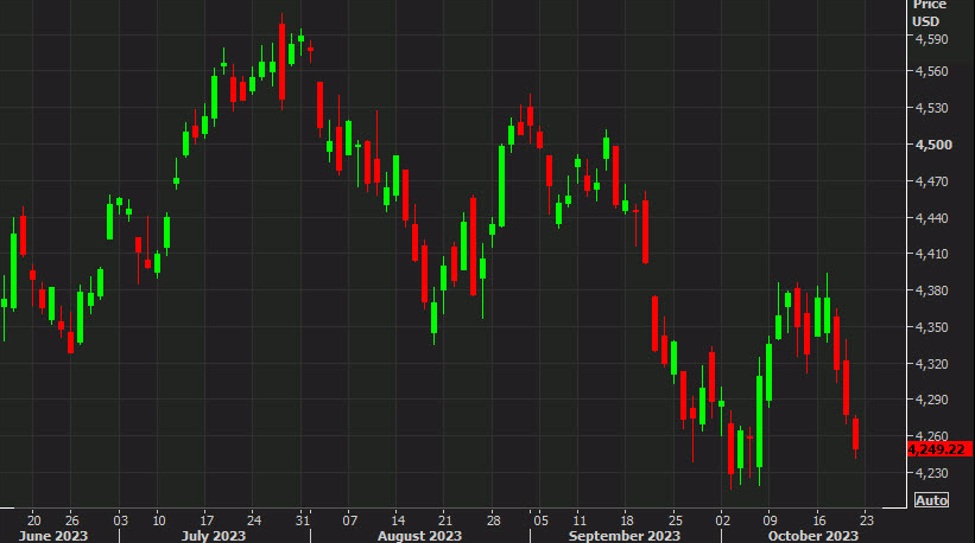Click the USD currency label
Screen dimensions: 975x543
(x=926, y=22)
